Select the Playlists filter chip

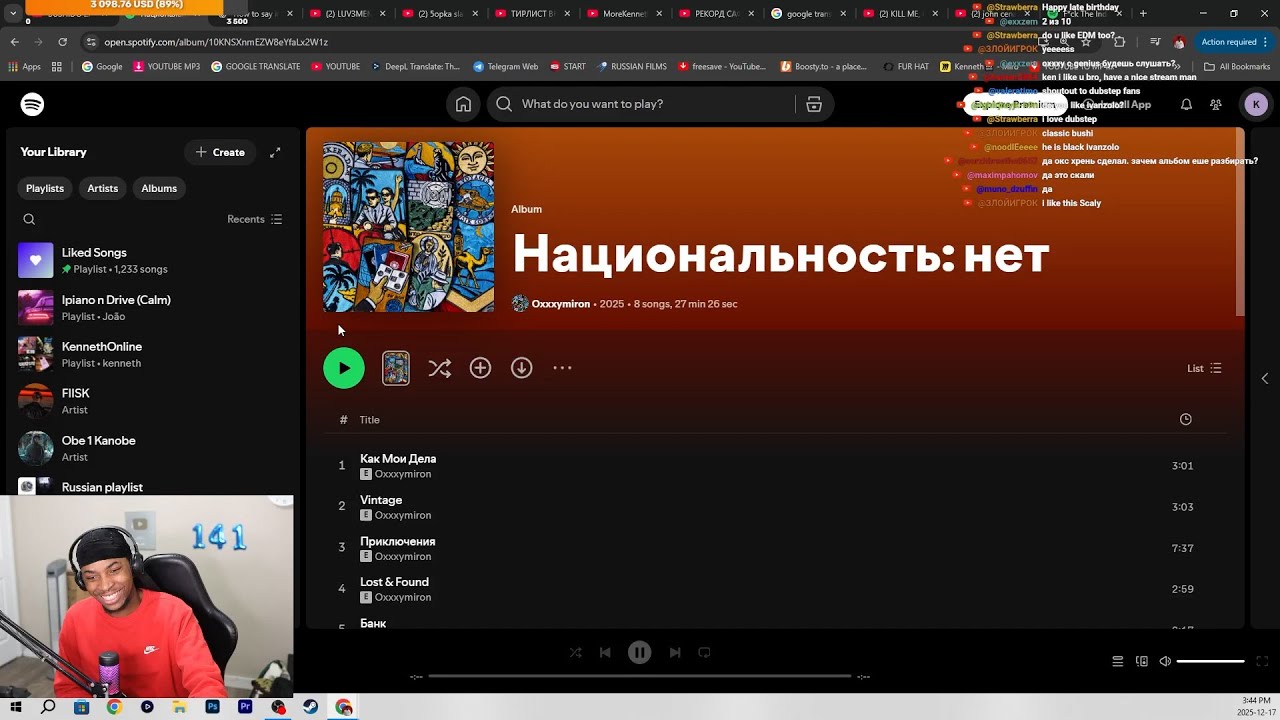(x=45, y=188)
